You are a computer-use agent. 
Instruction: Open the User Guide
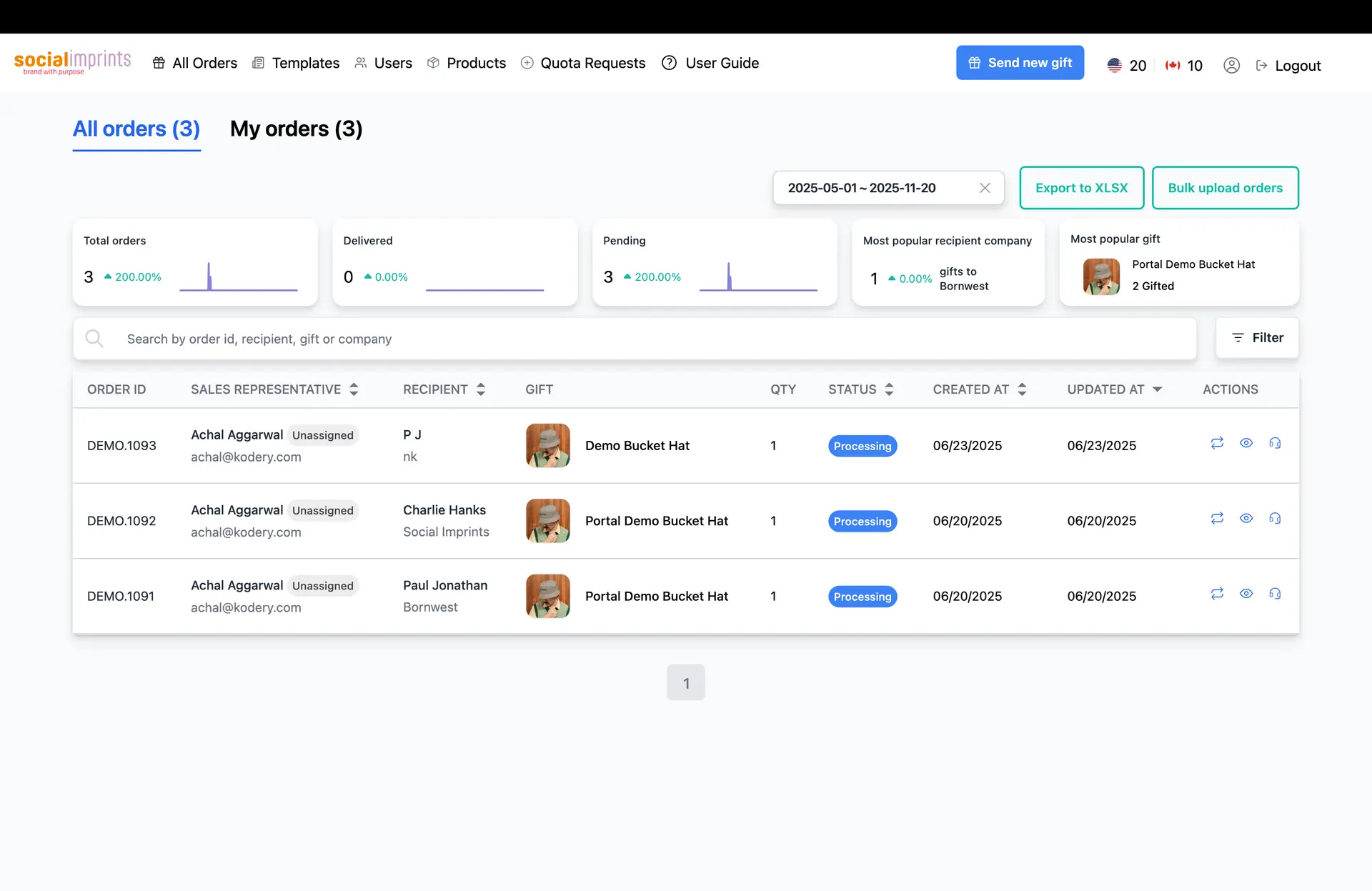tap(710, 63)
